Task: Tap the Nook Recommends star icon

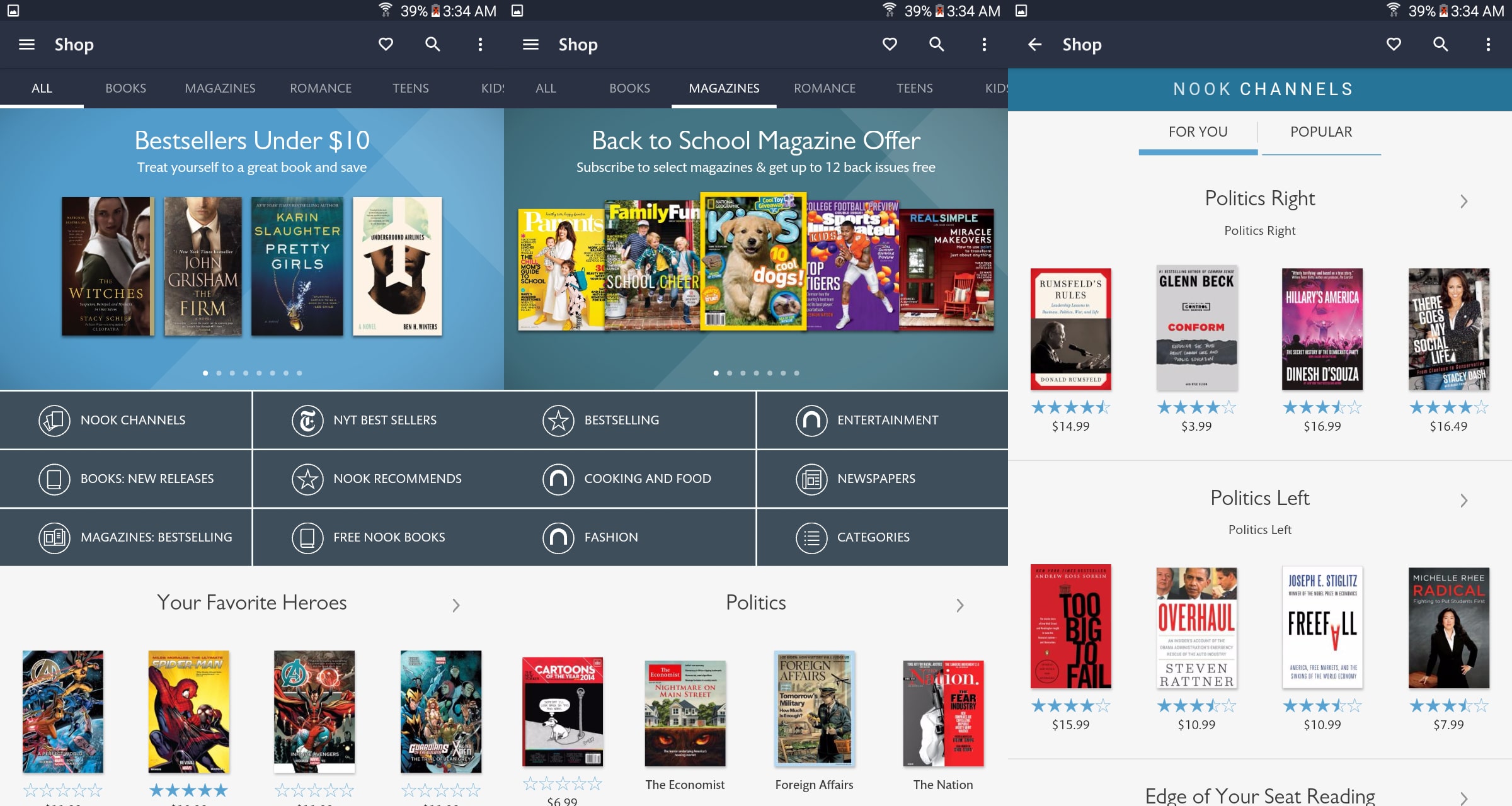Action: 307,479
